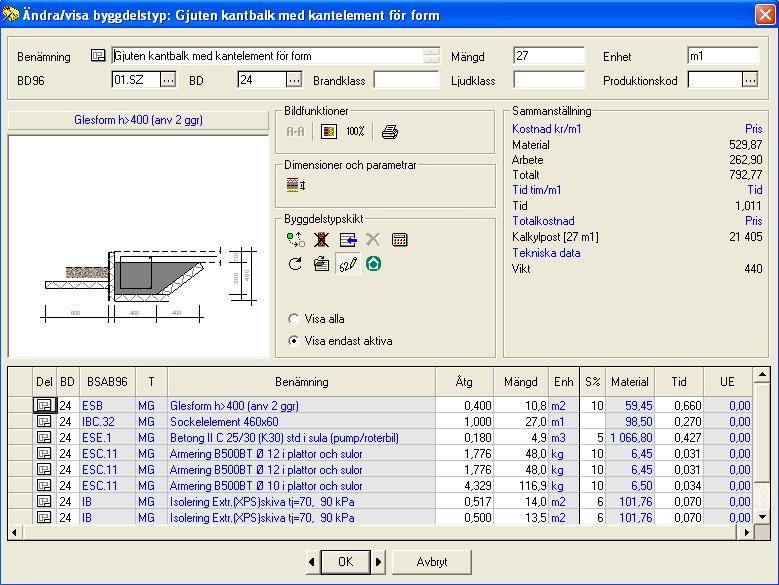This screenshot has width=779, height=585.
Task: Click the Kostnad kr/m1 link
Action: pos(546,129)
